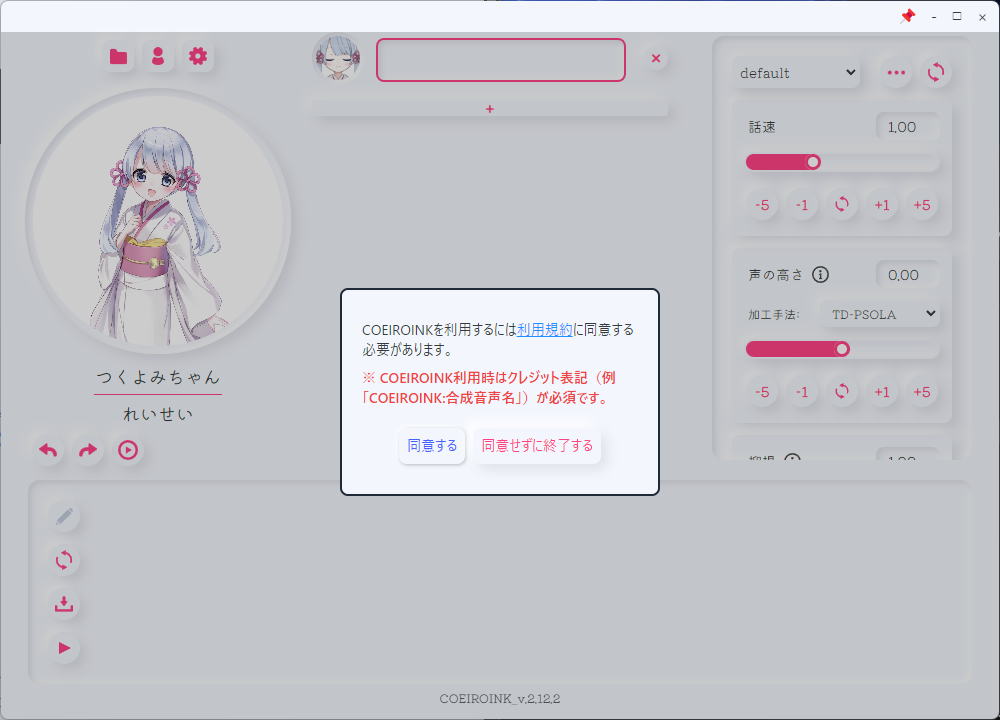
Task: Export audio with the download icon
Action: tap(64, 604)
